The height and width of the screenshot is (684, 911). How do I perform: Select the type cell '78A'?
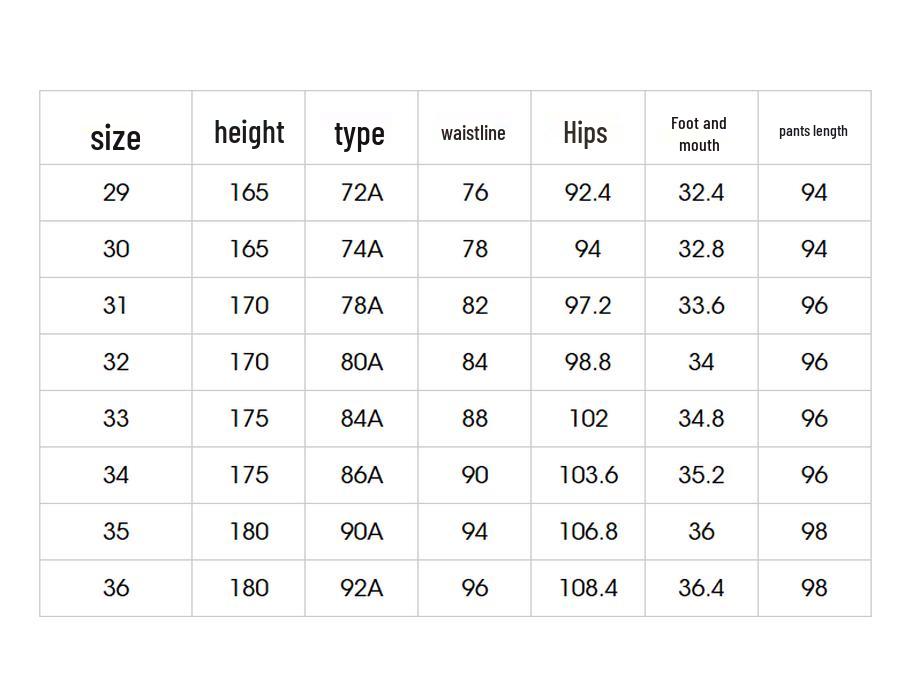coord(361,305)
